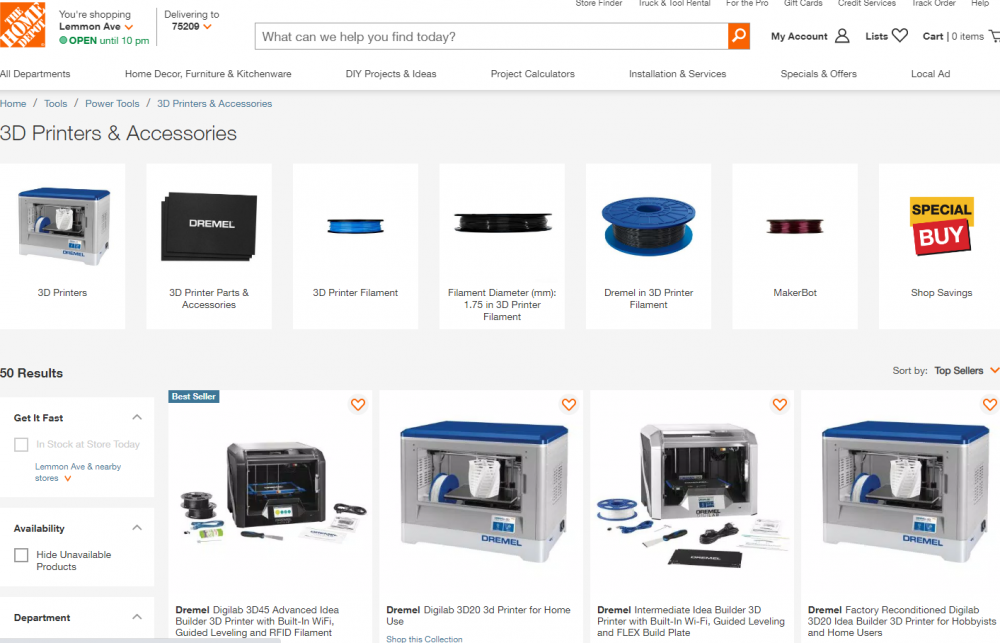
Task: Click the My Account person icon
Action: click(842, 36)
